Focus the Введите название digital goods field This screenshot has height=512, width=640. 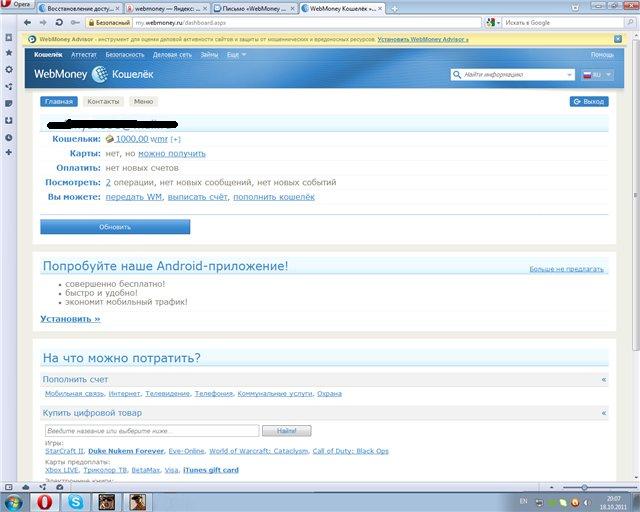point(152,431)
